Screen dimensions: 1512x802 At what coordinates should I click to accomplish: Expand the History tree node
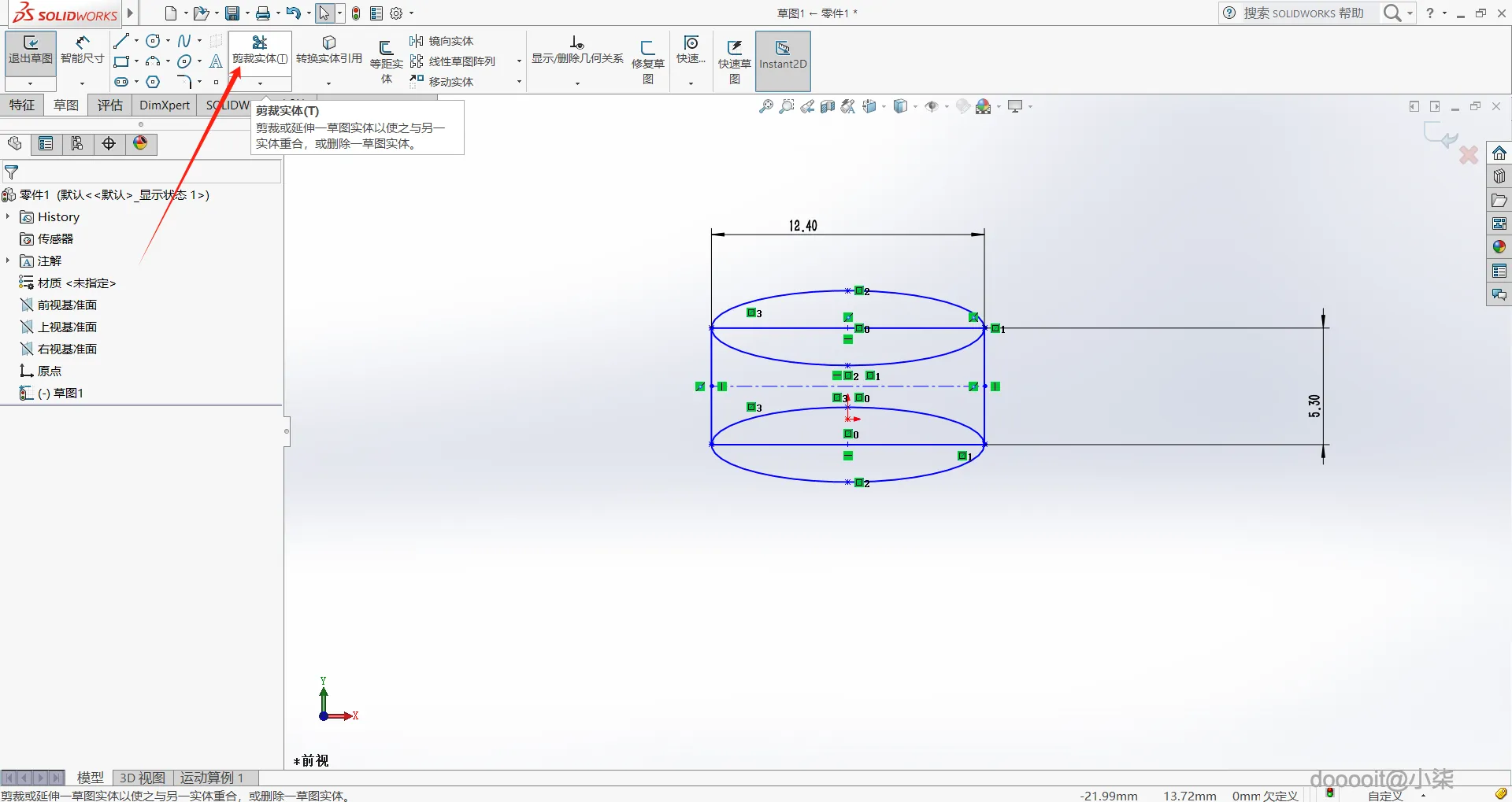click(8, 216)
